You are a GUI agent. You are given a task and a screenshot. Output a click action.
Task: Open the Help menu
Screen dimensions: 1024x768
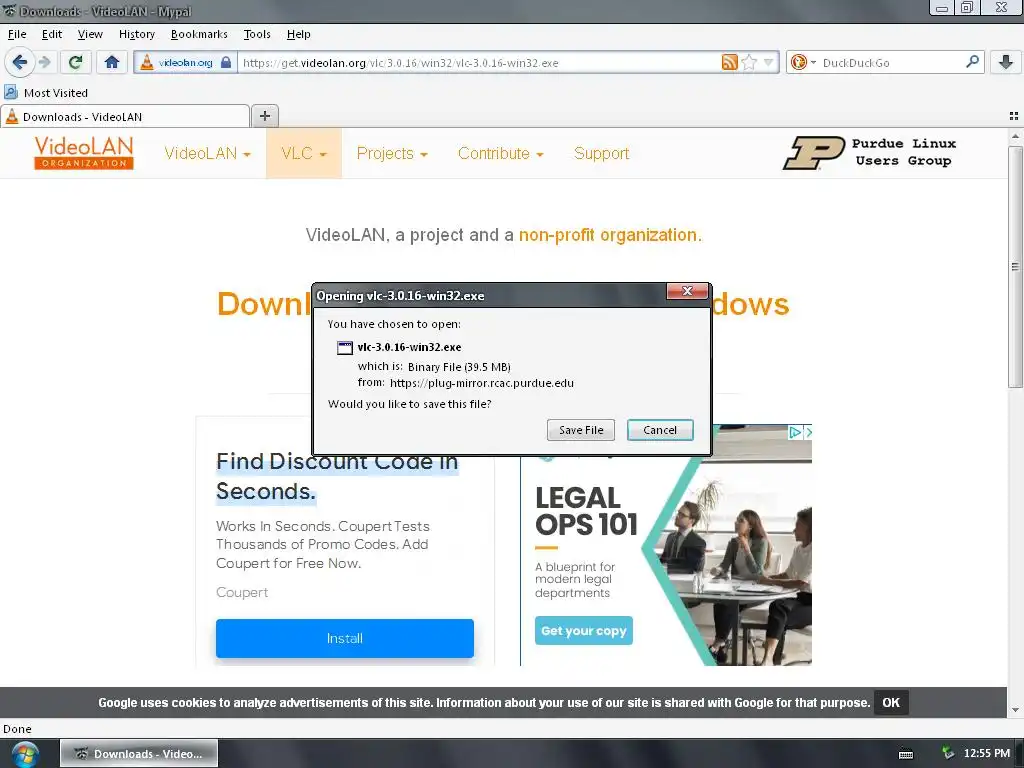[298, 34]
